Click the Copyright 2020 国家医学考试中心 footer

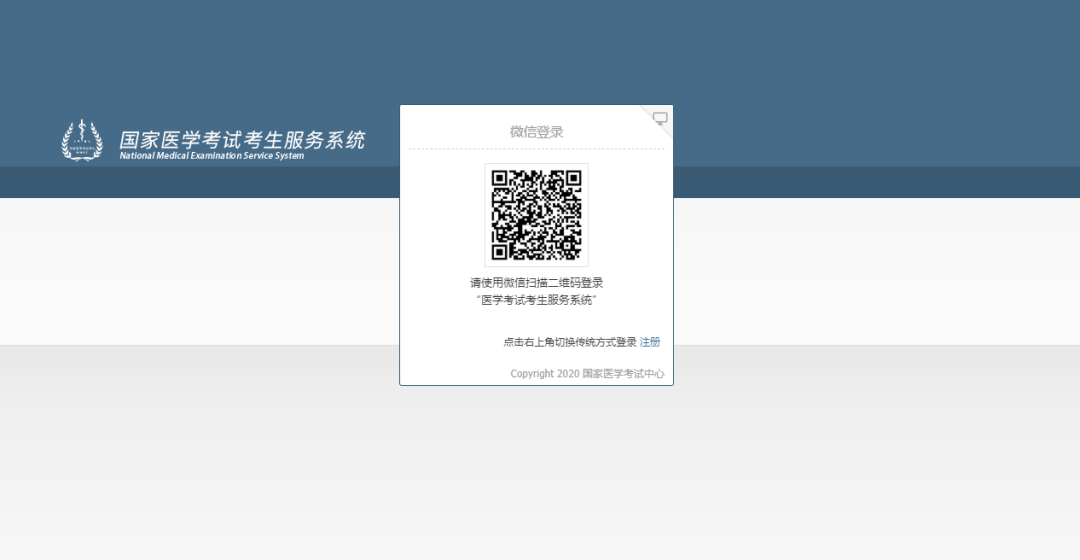pos(587,373)
